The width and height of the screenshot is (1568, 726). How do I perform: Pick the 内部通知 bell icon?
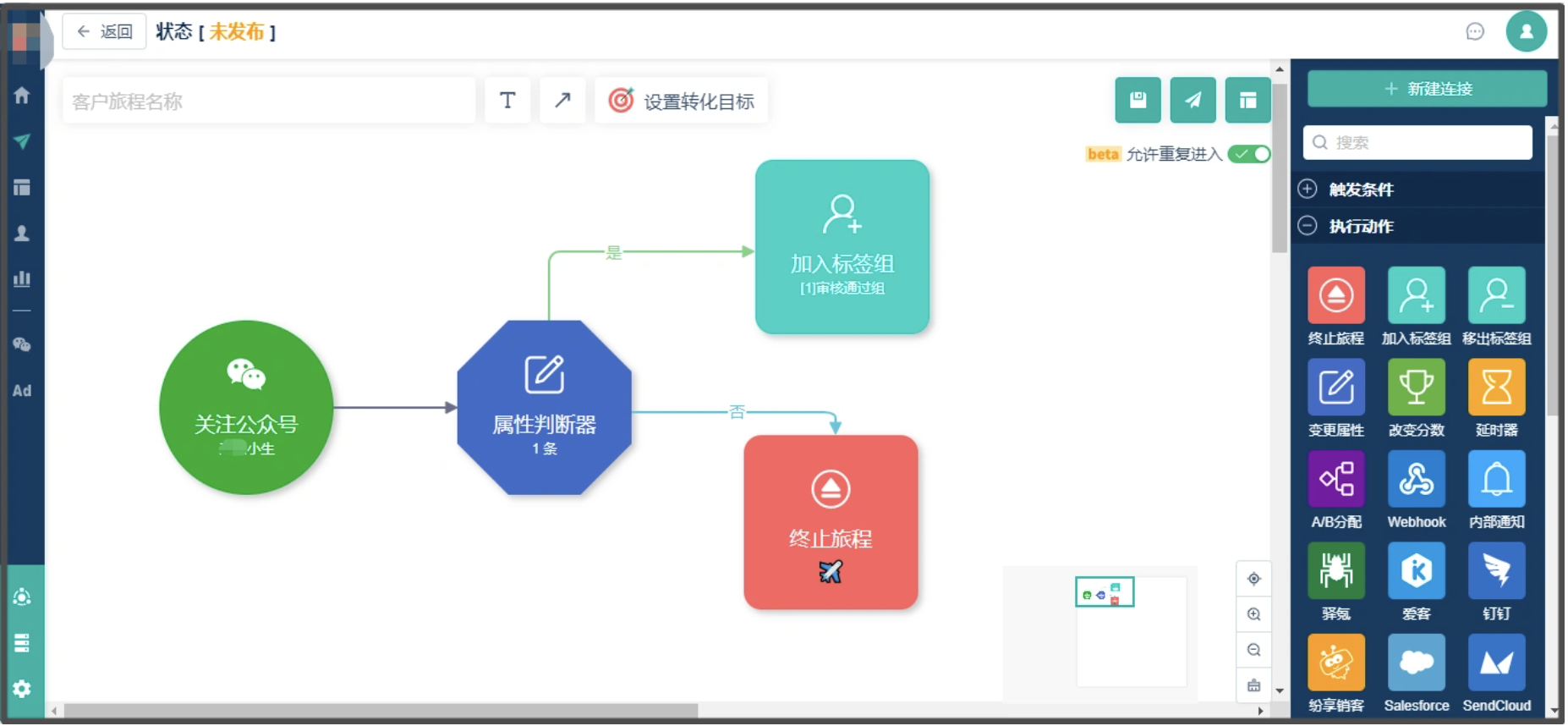coord(1497,479)
